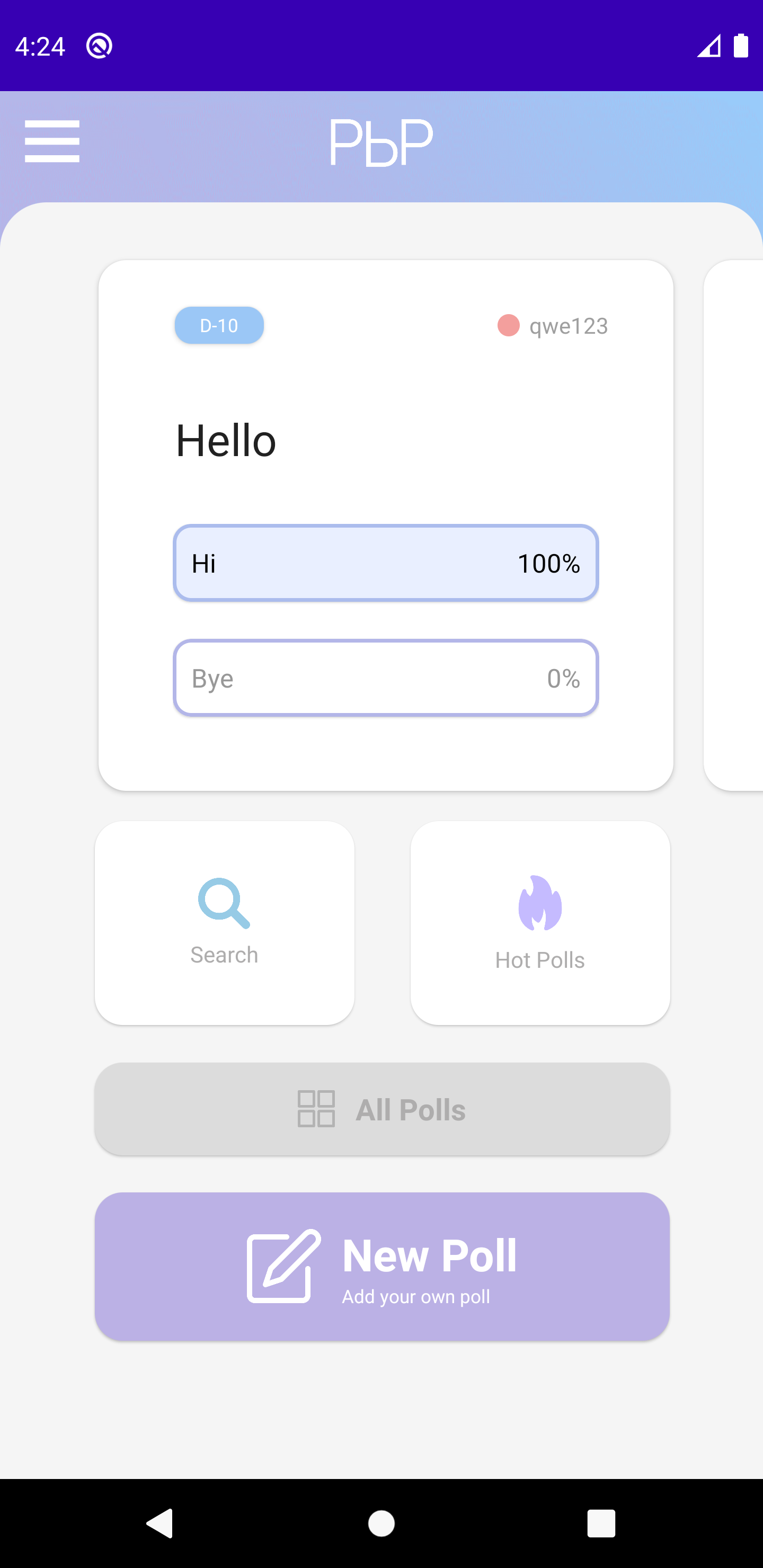Select the Hi poll option

click(386, 563)
